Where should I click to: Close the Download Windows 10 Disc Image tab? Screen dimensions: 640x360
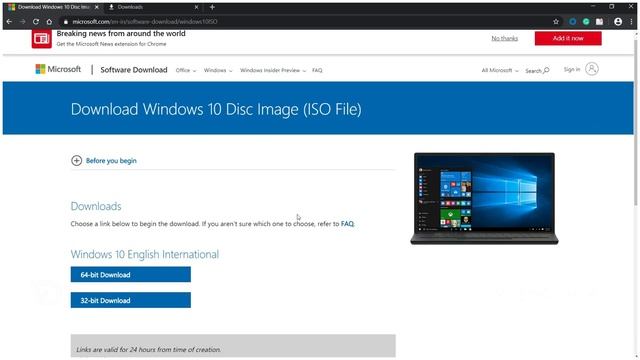pyautogui.click(x=97, y=7)
